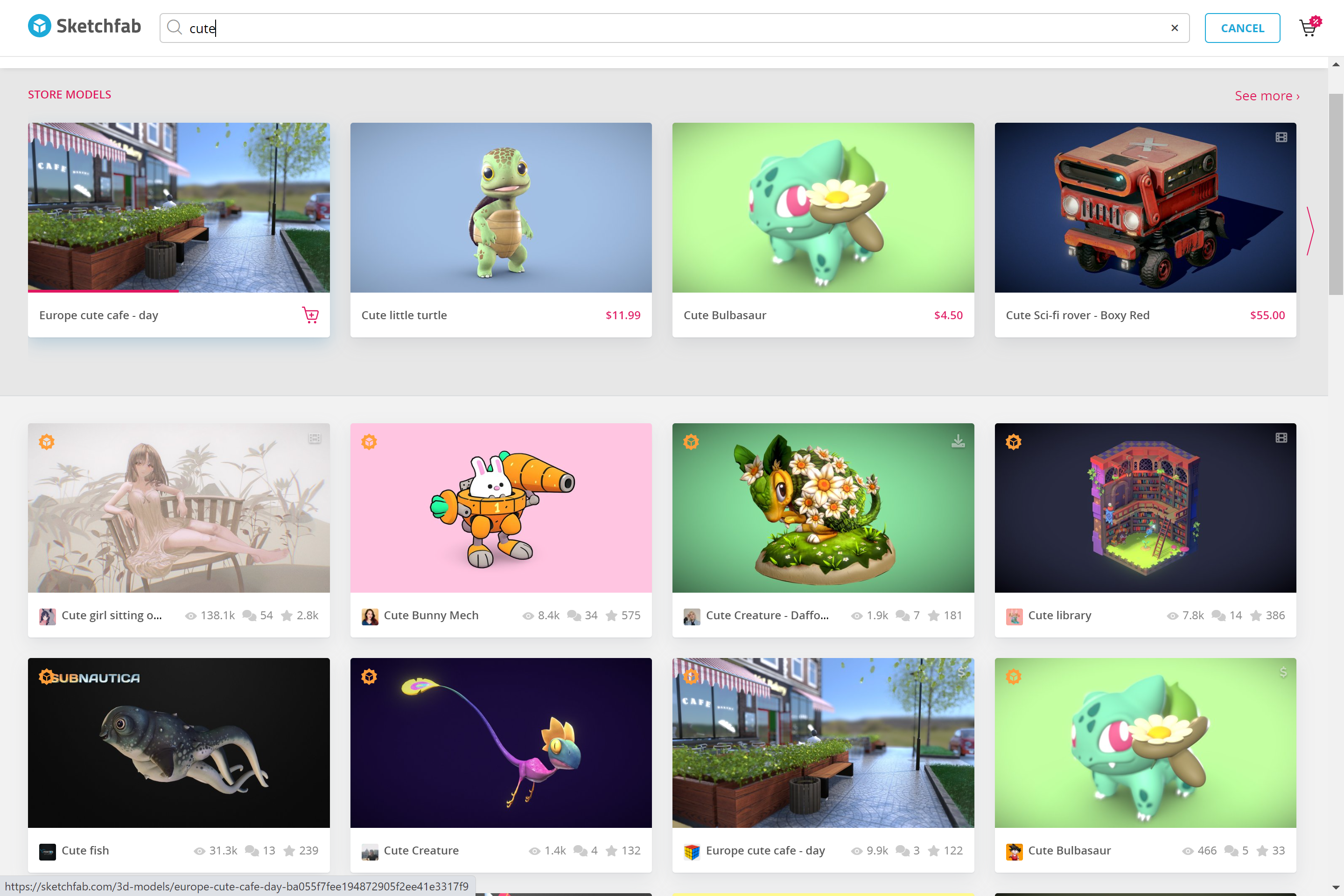This screenshot has height=896, width=1344.
Task: Click author avatar of lower Europe cute cafe
Action: (x=692, y=851)
